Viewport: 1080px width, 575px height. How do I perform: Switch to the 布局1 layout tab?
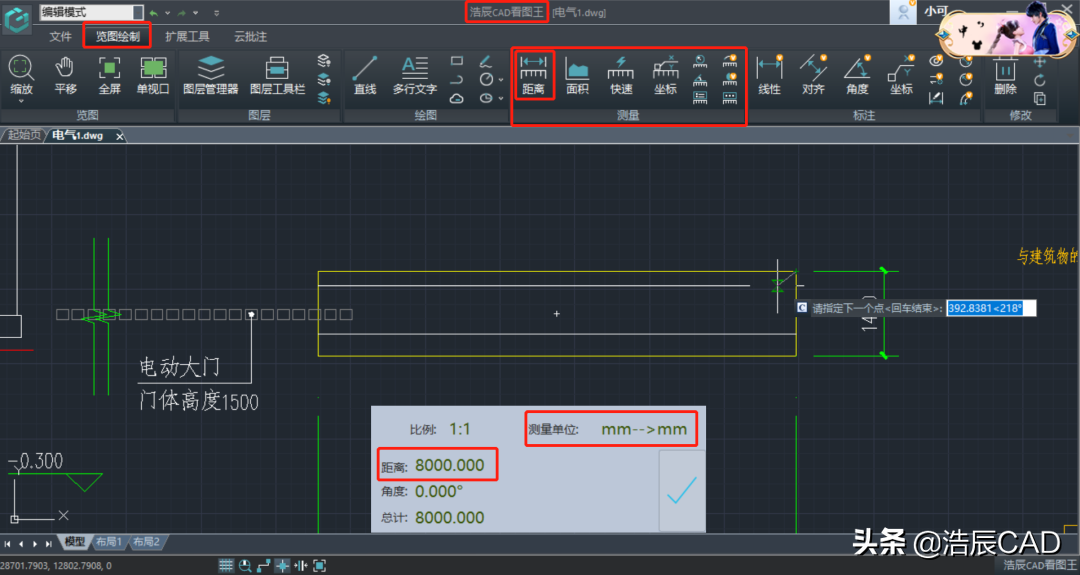(x=109, y=542)
